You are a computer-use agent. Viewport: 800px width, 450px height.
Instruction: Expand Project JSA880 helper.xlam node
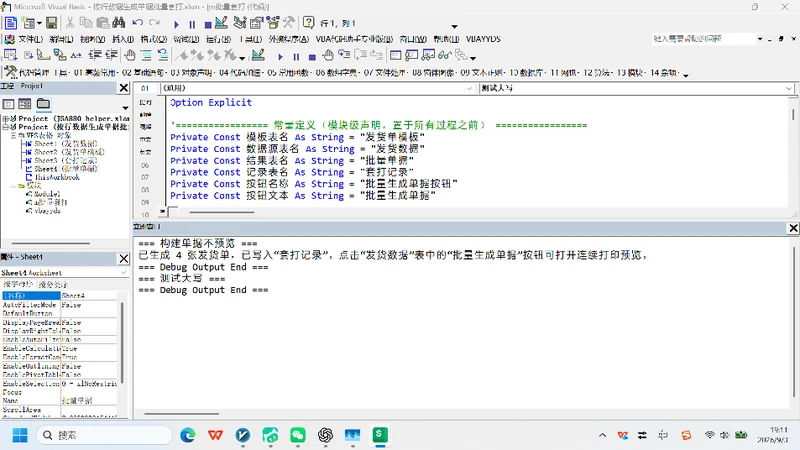coord(5,118)
